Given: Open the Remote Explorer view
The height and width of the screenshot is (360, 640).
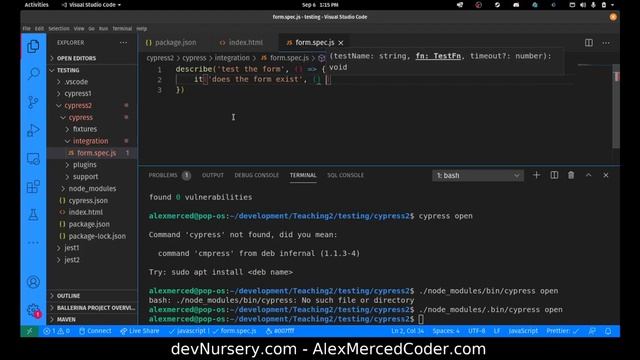Looking at the screenshot, I should tap(33, 159).
